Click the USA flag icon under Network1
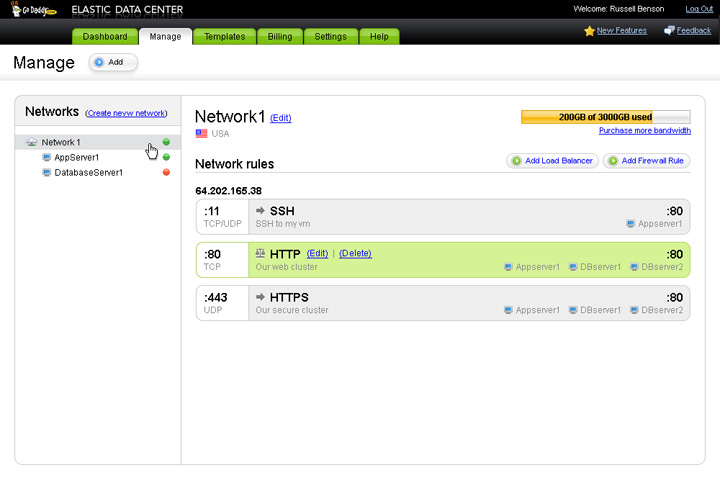Screen dimensions: 720x501 [x=201, y=133]
